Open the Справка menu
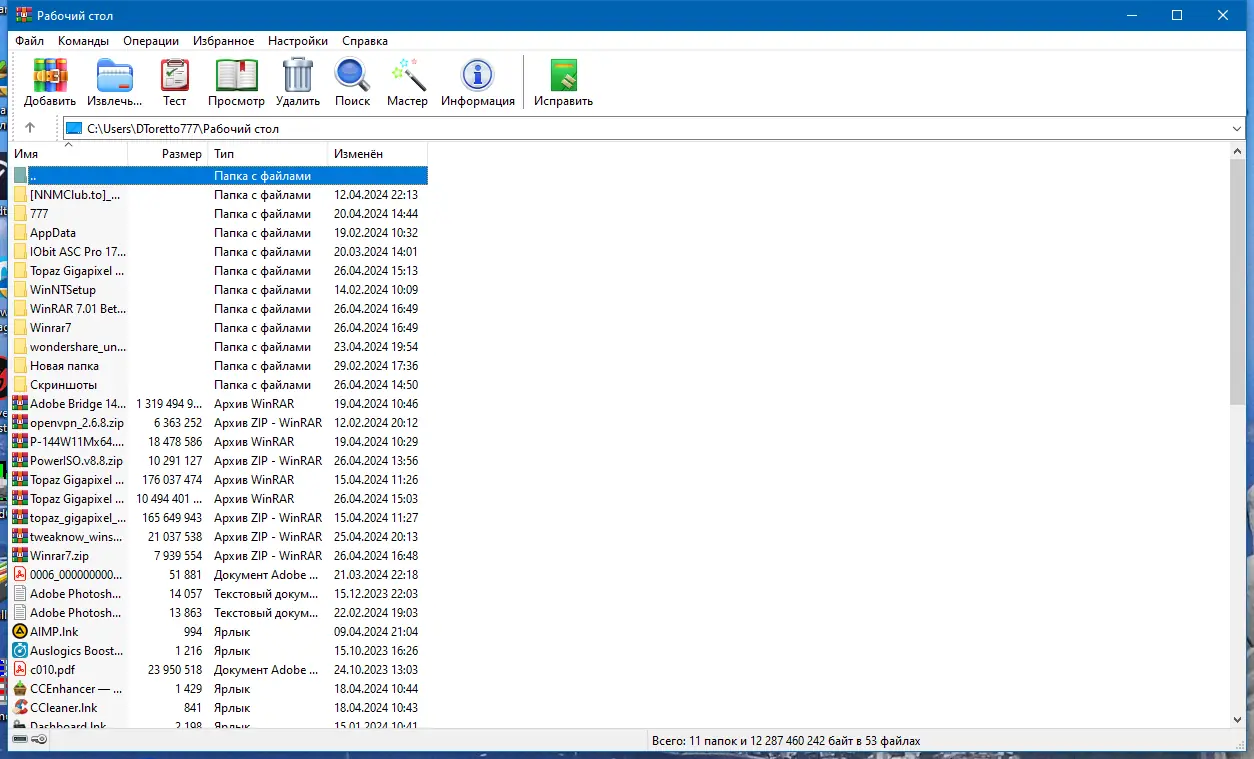 [x=365, y=41]
